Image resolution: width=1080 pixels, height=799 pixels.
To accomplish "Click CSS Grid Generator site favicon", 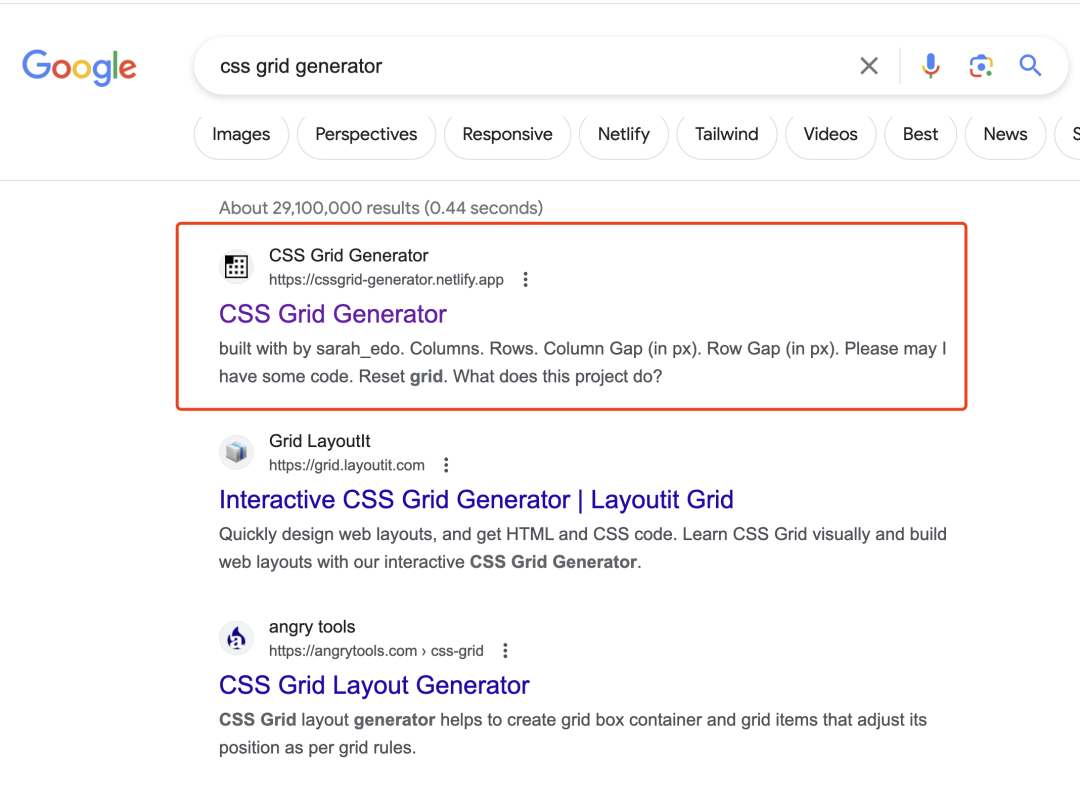I will coord(236,267).
